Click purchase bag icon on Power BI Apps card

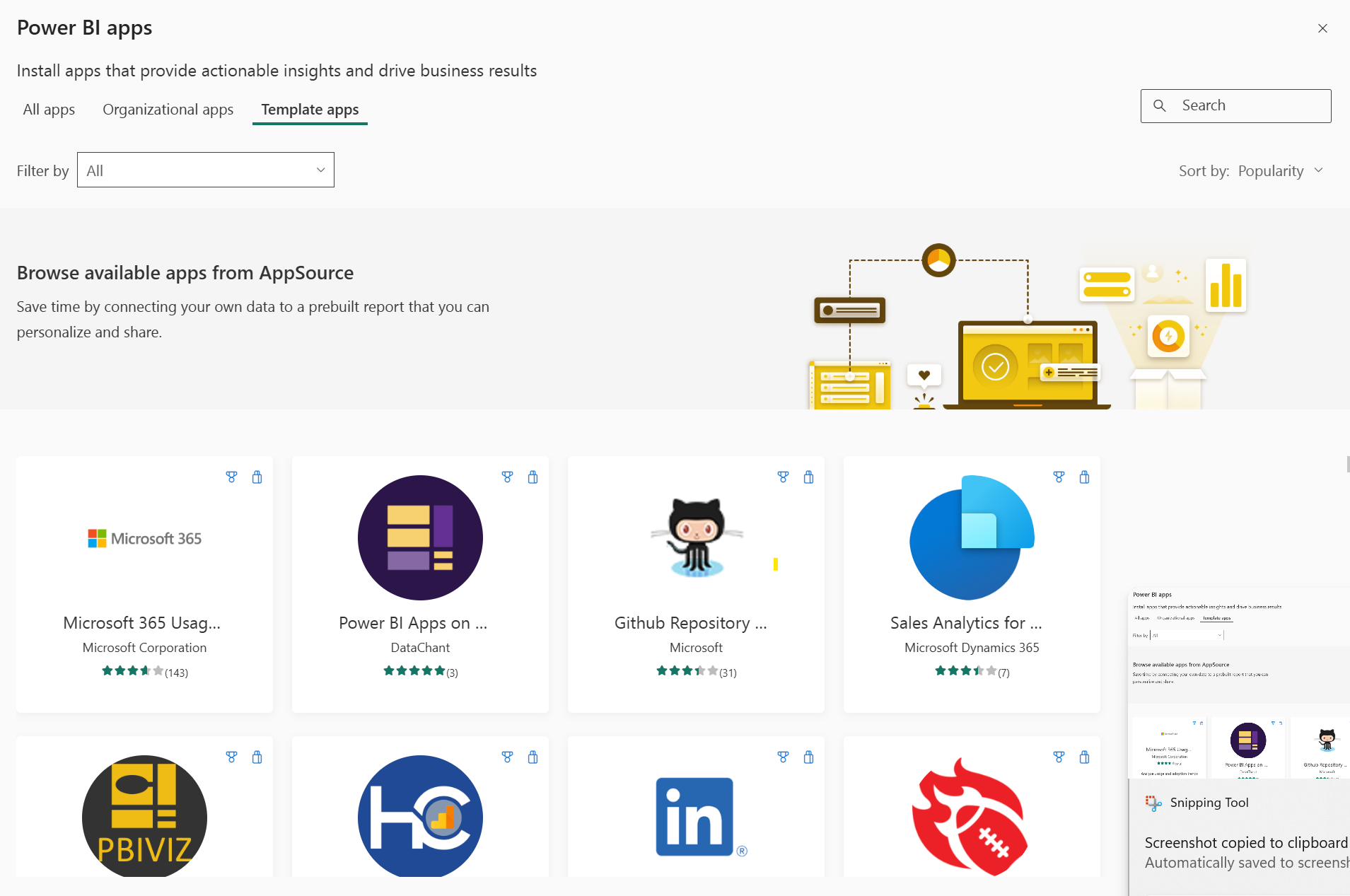pos(533,477)
